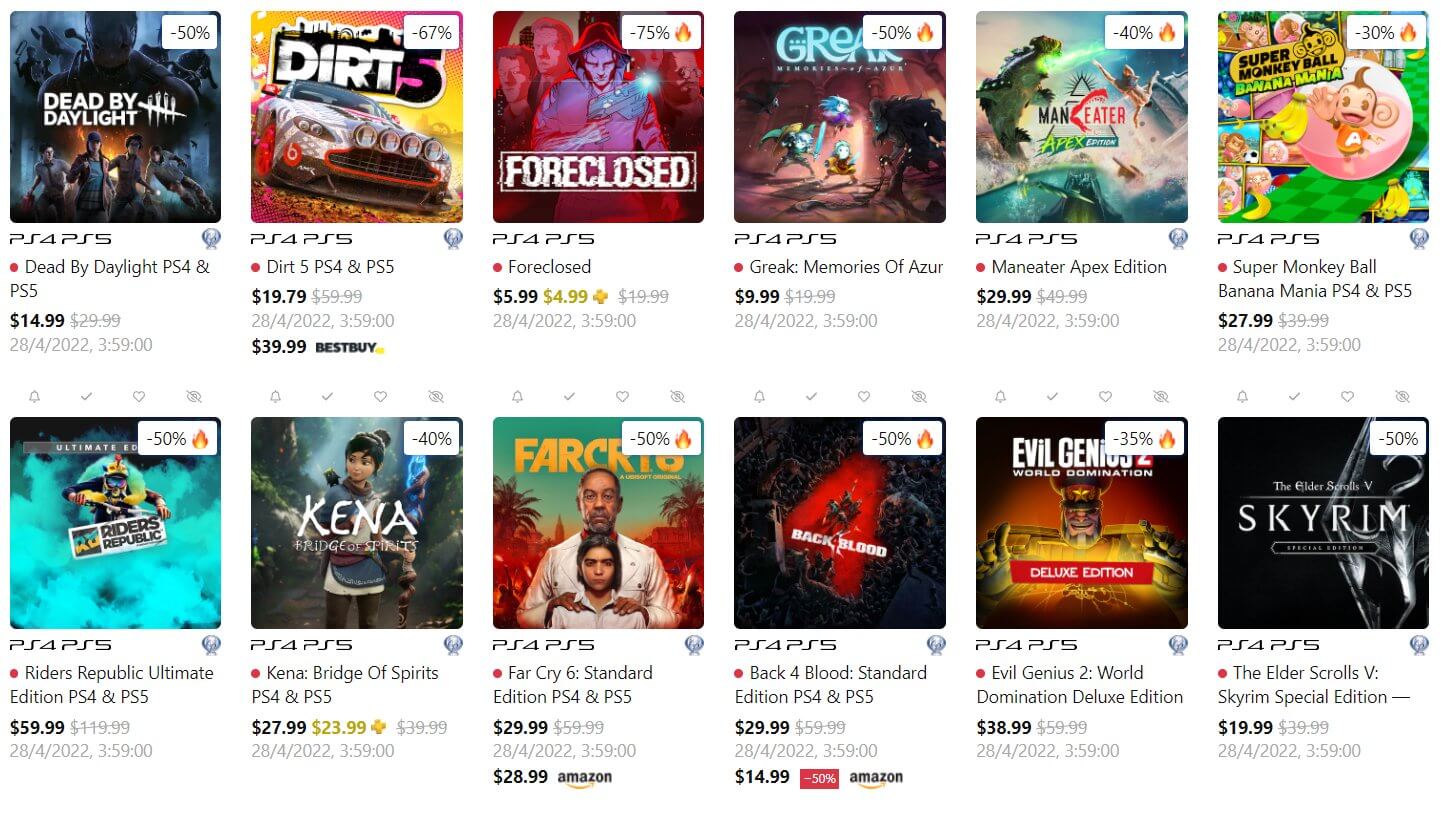Click the Foreclosed game cover thumbnail

(598, 117)
